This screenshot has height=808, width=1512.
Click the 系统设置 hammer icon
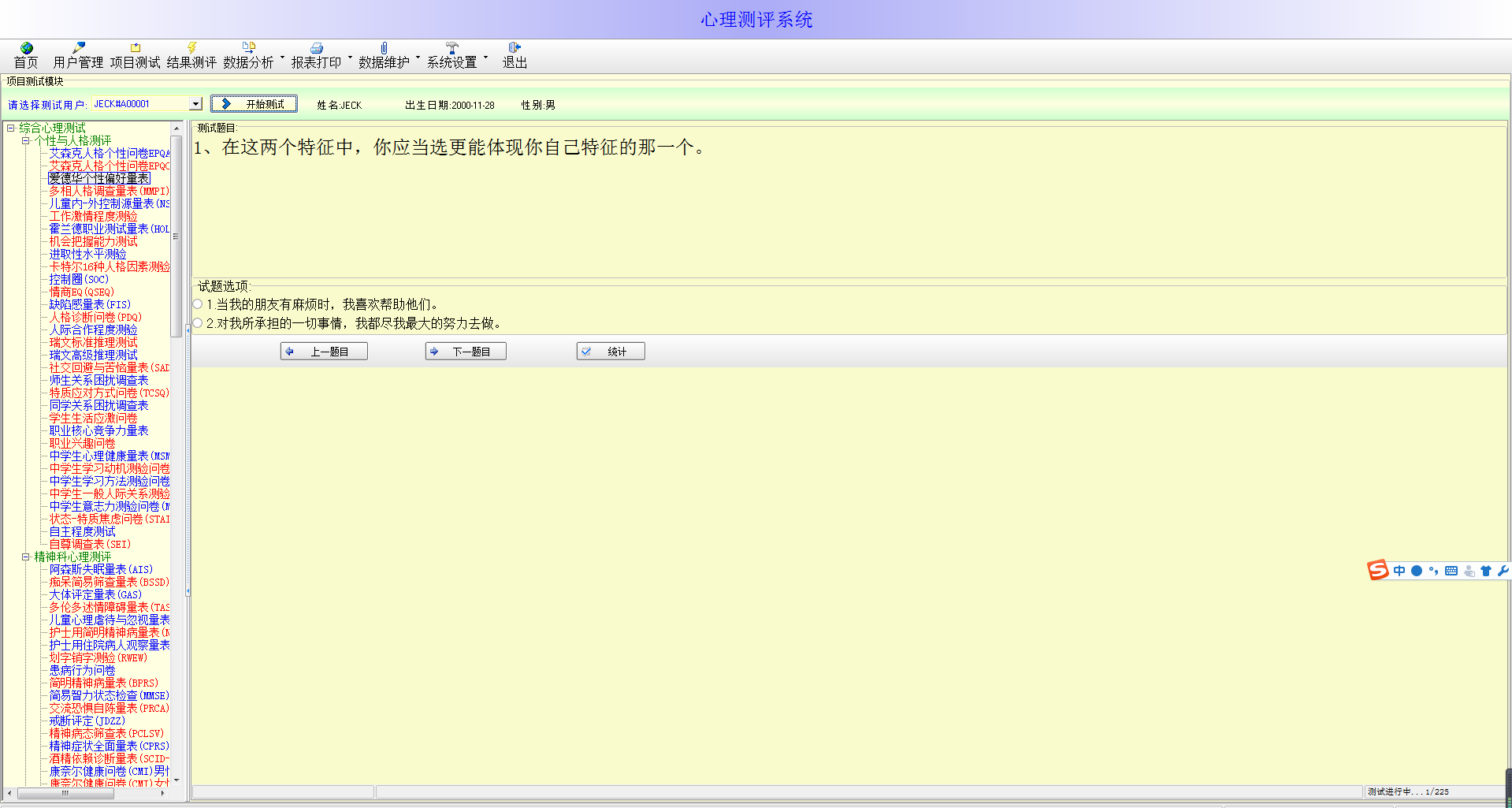[451, 48]
